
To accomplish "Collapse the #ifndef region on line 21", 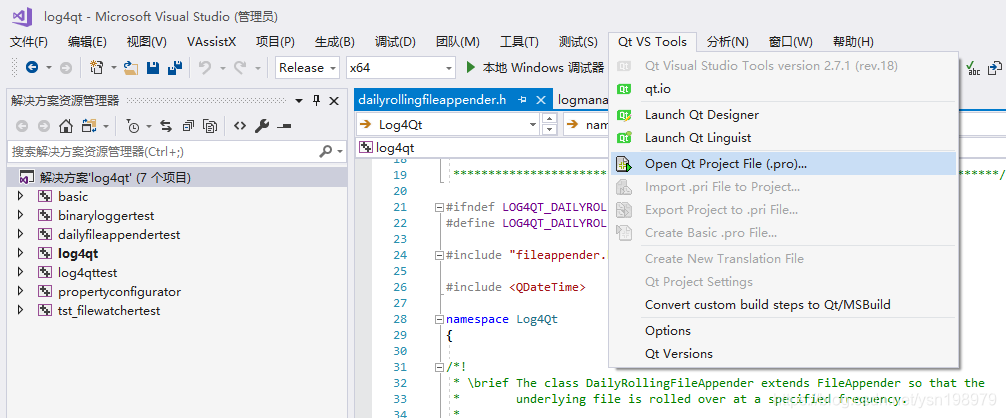I will click(x=439, y=207).
